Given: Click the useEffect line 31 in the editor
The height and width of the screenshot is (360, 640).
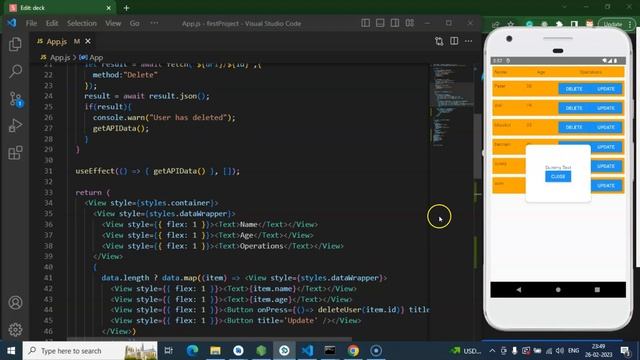Looking at the screenshot, I should tap(158, 171).
